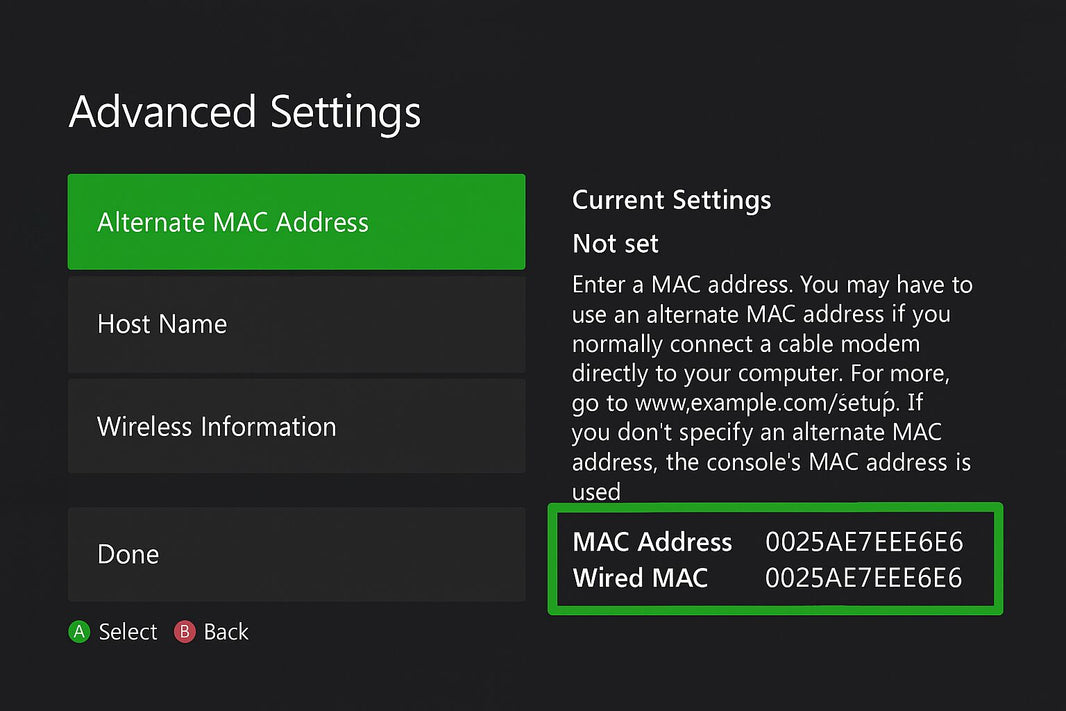Click the Wired MAC value text
This screenshot has width=1066, height=711.
(x=864, y=578)
